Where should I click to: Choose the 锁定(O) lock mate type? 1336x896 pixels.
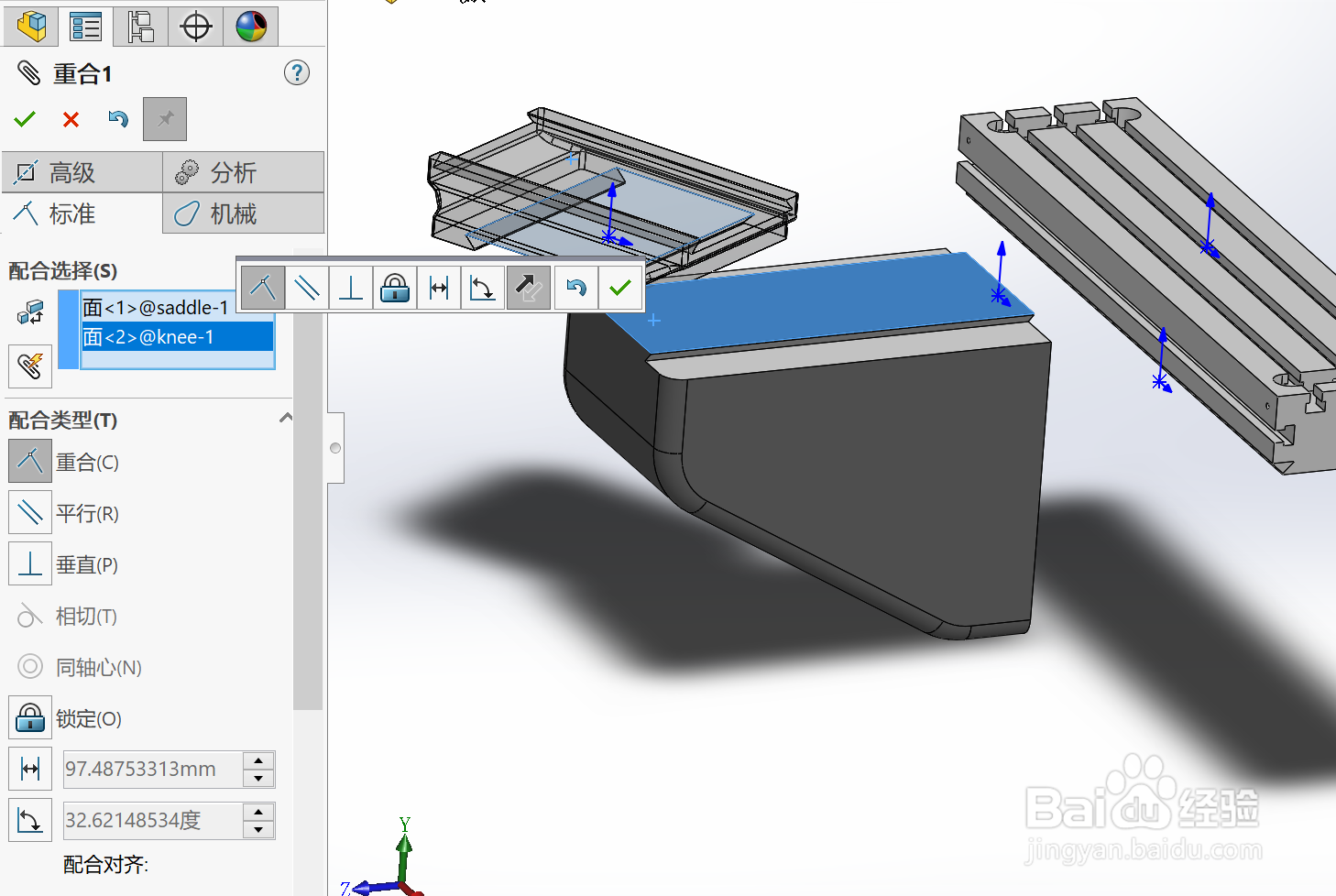tap(30, 718)
